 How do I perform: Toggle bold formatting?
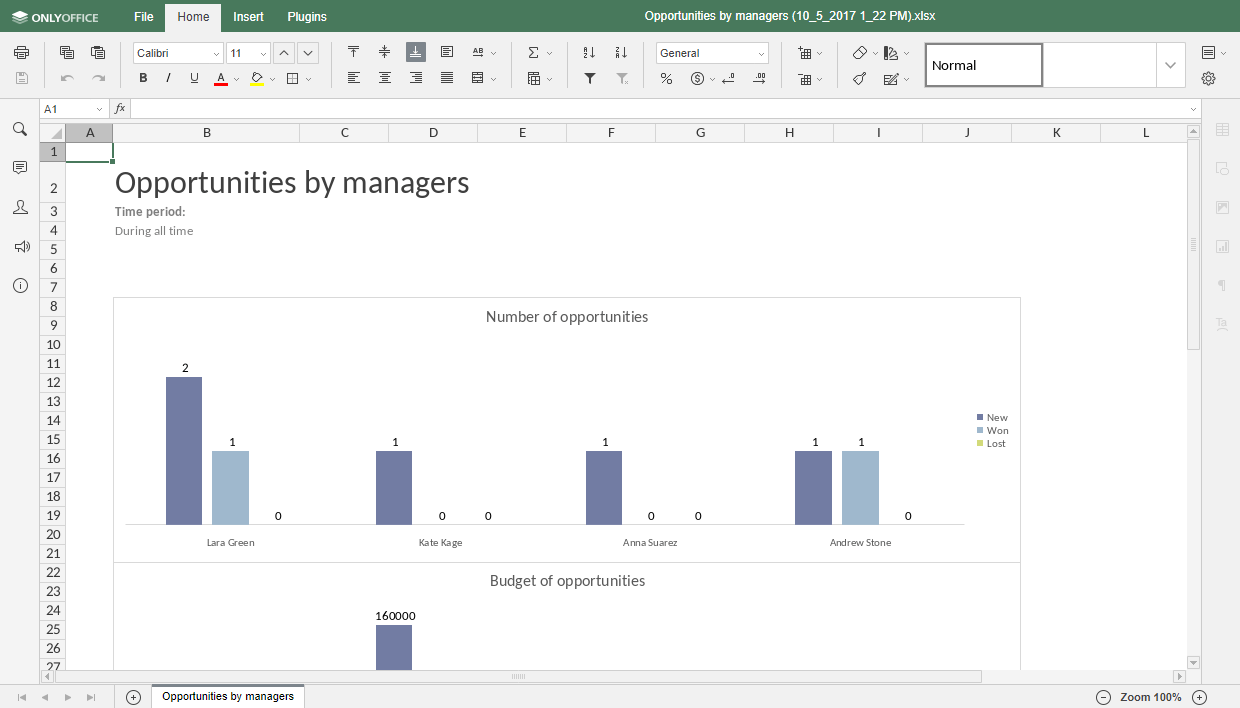click(143, 77)
